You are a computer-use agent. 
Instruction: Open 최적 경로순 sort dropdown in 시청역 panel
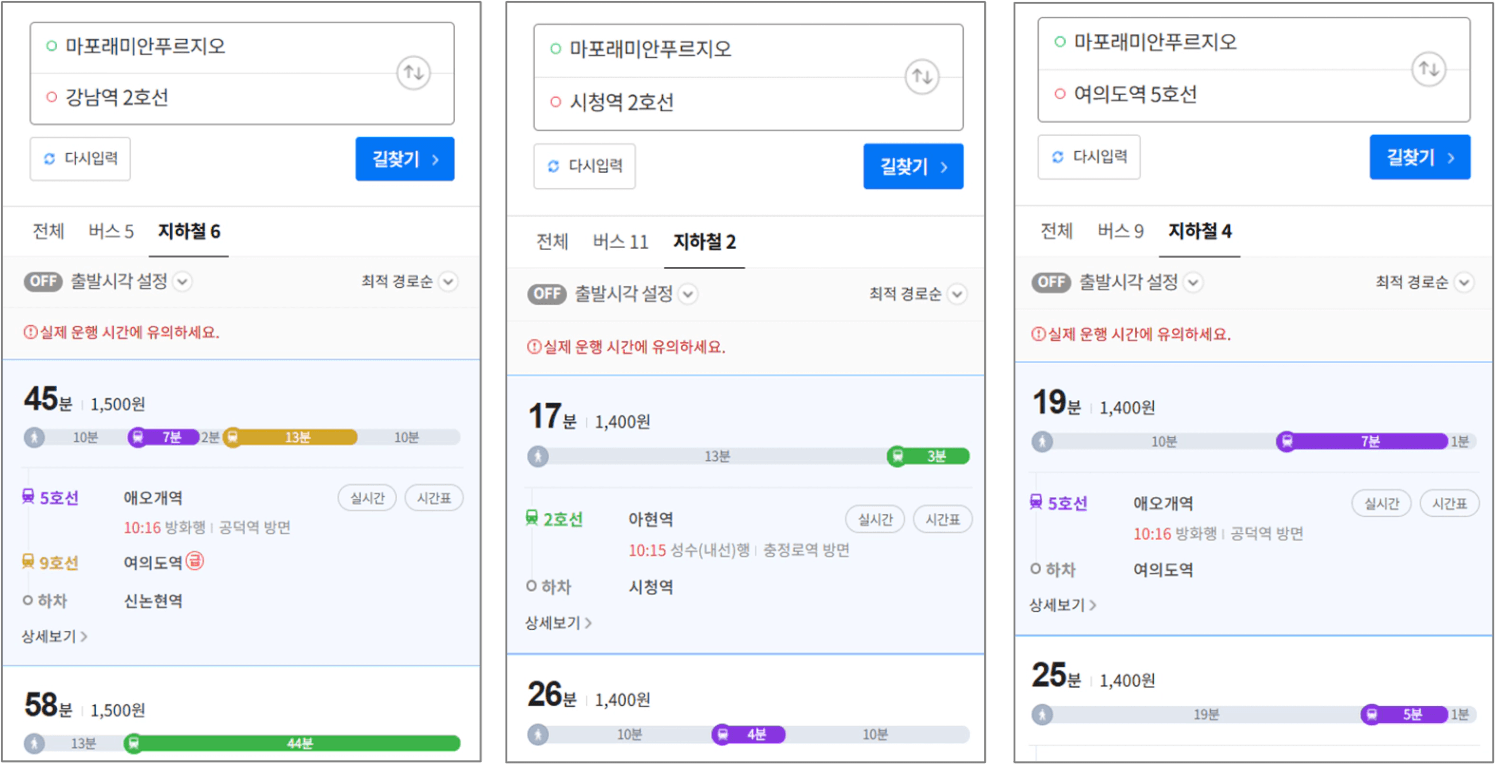(916, 294)
